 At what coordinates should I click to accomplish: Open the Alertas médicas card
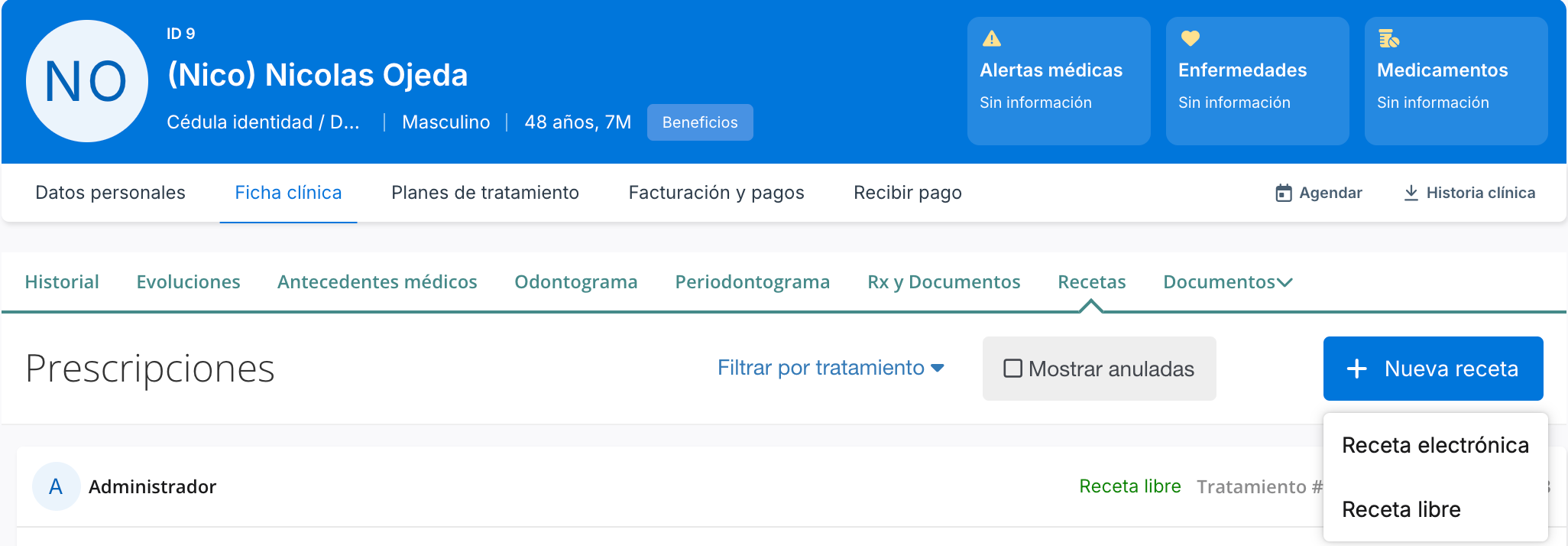coord(1059,81)
